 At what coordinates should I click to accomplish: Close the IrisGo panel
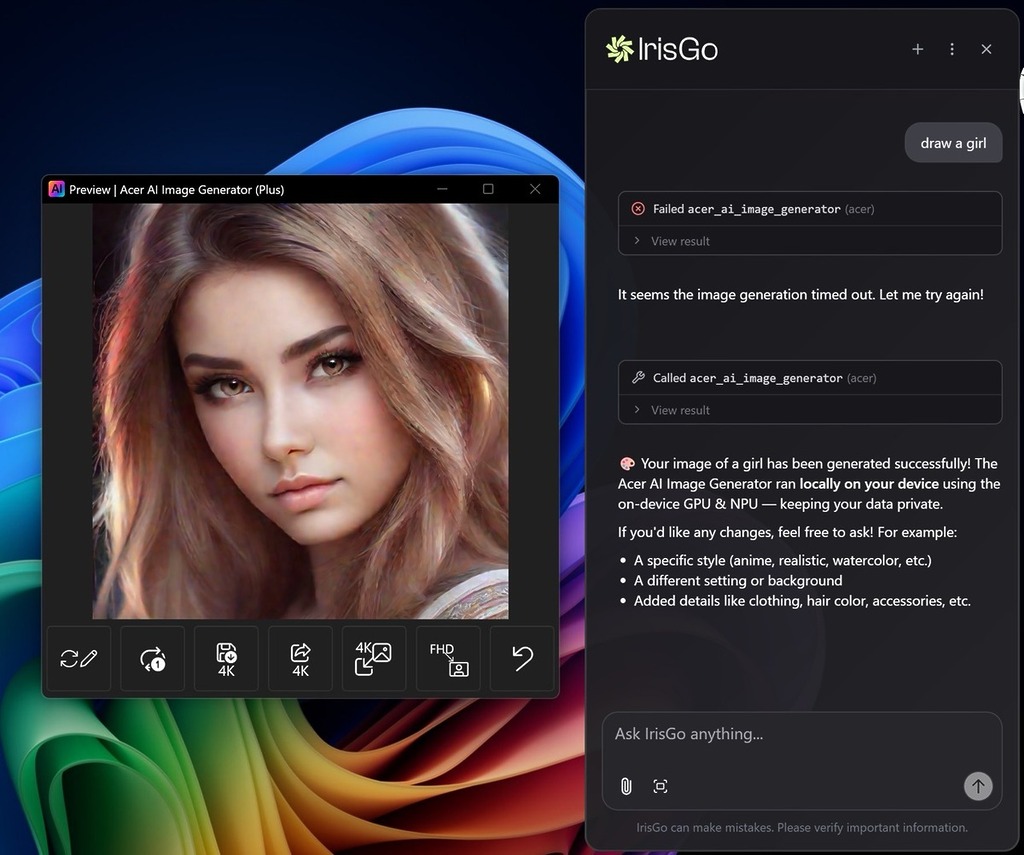(986, 49)
